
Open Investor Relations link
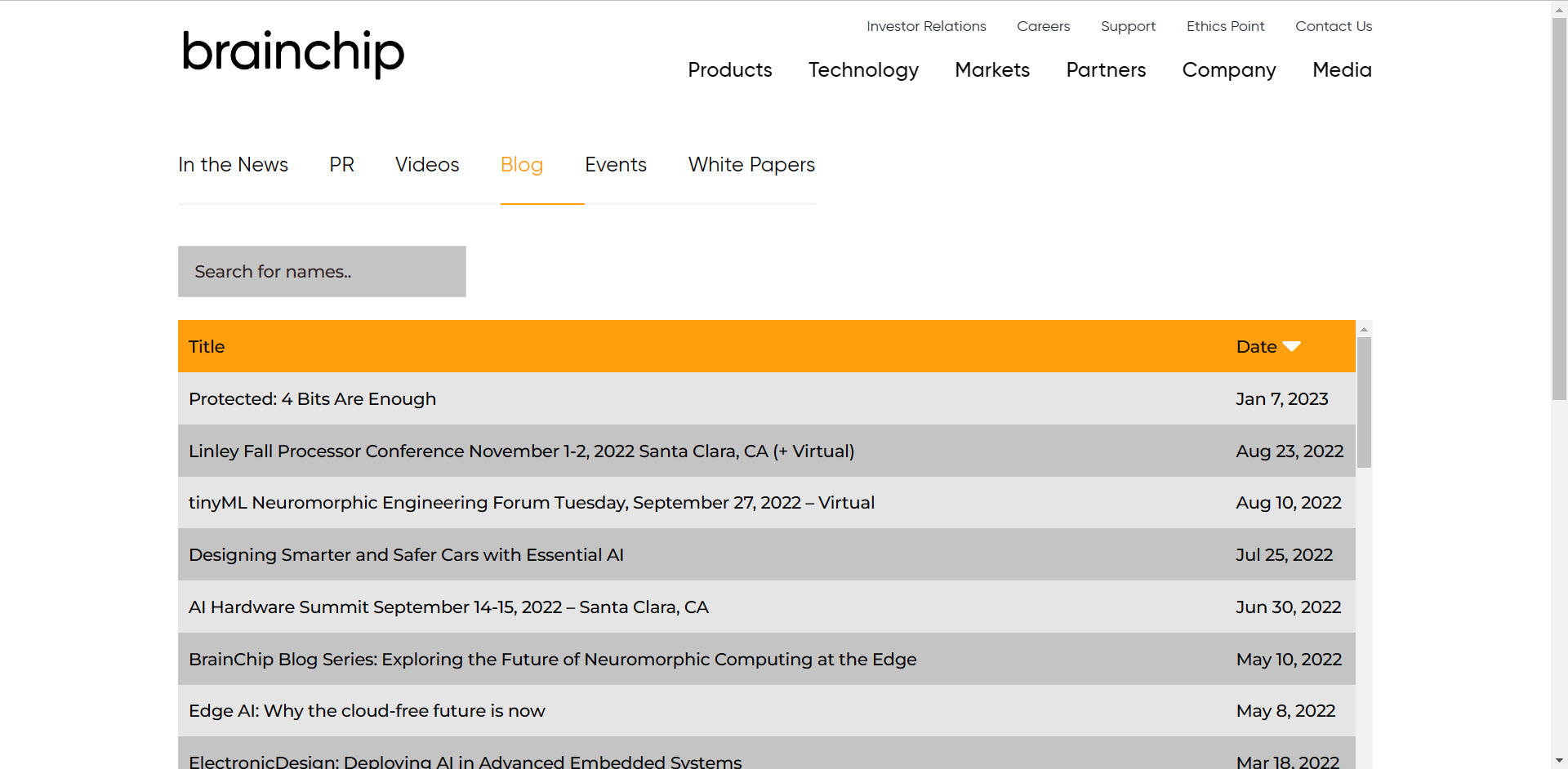926,26
